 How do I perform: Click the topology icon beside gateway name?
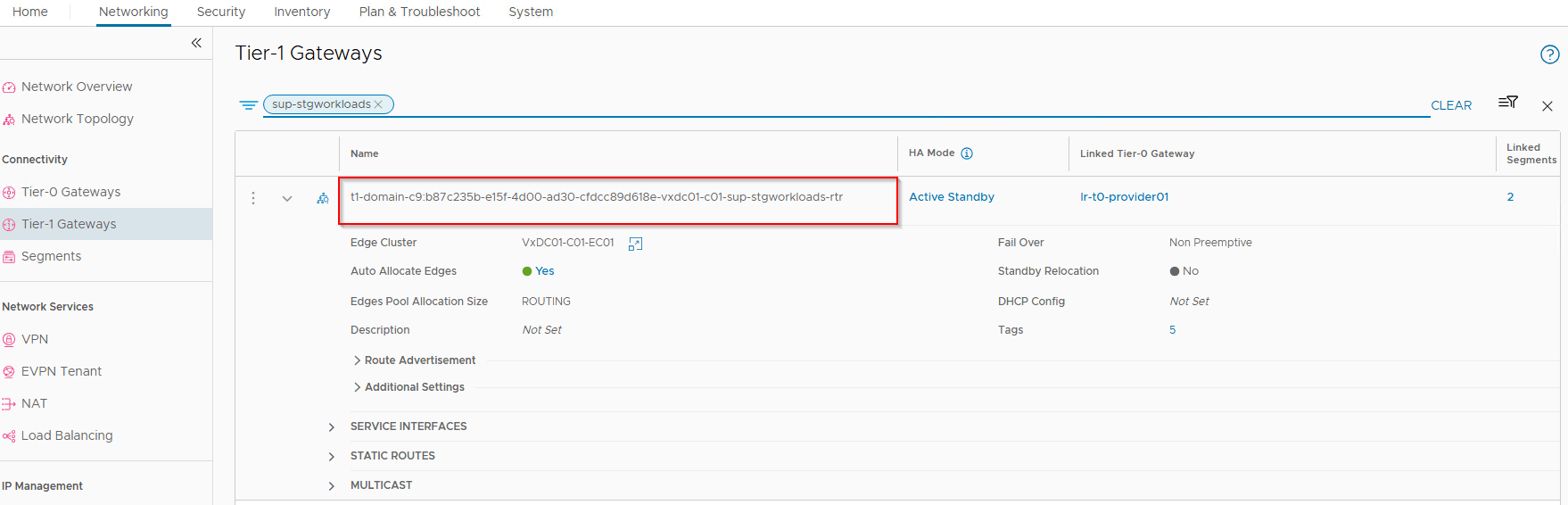click(x=323, y=198)
